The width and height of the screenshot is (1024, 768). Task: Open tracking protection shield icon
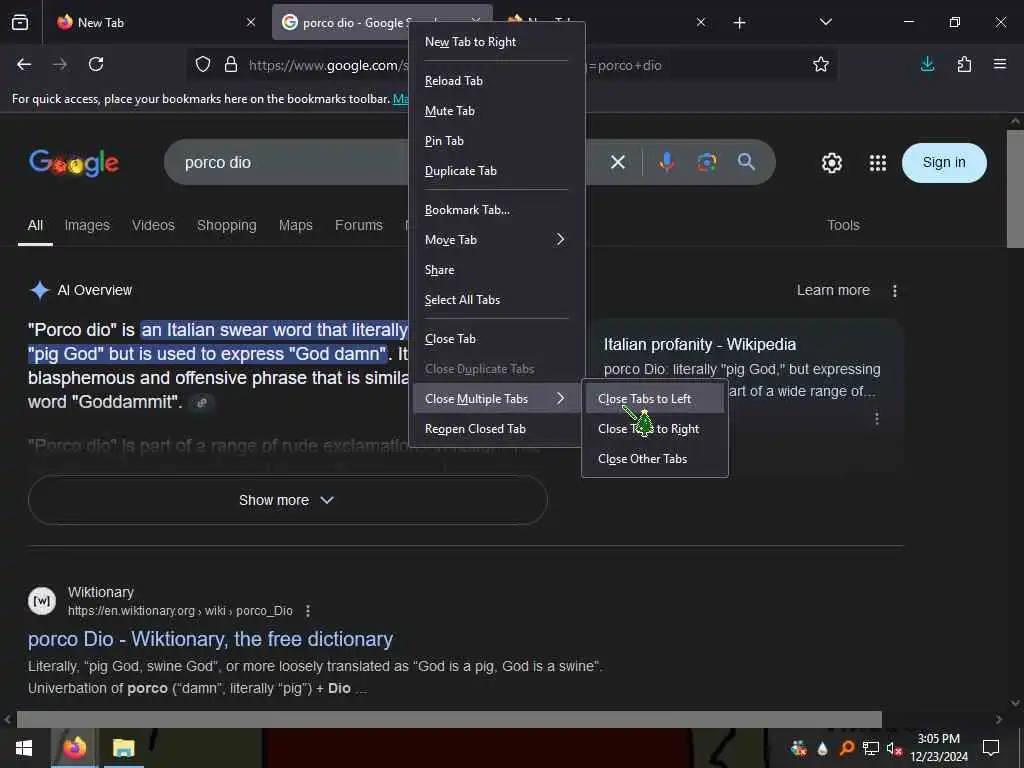pos(203,64)
